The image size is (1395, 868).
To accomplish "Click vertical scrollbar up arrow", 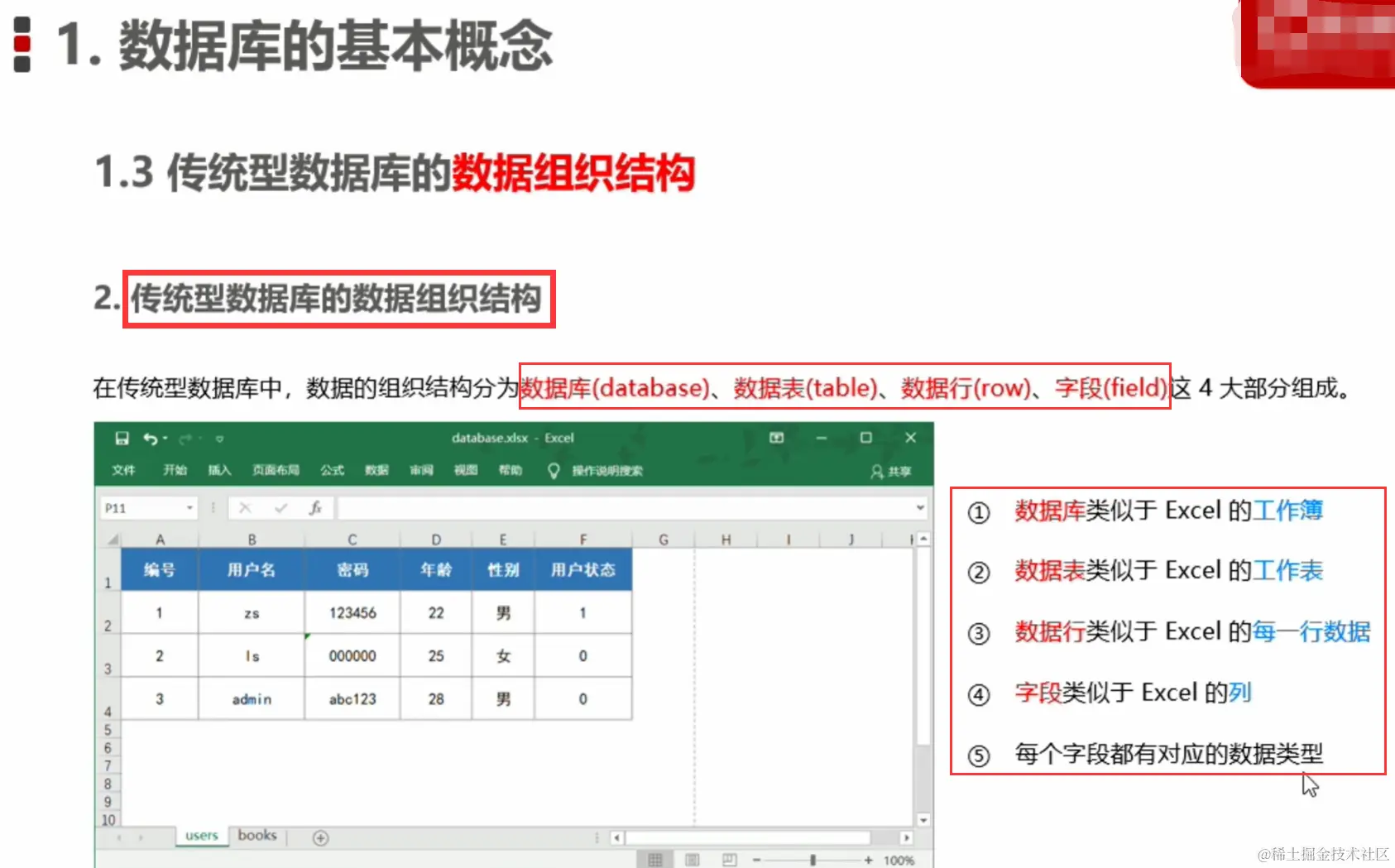I will click(923, 540).
